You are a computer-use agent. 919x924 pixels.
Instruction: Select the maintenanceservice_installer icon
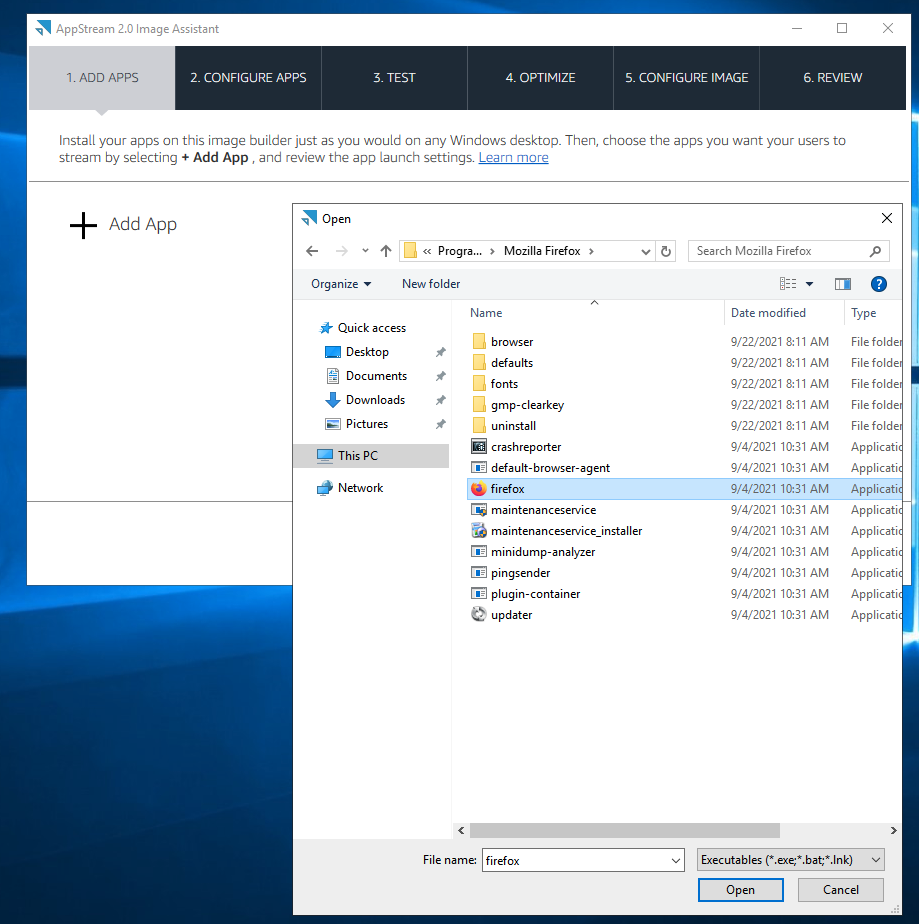coord(479,530)
